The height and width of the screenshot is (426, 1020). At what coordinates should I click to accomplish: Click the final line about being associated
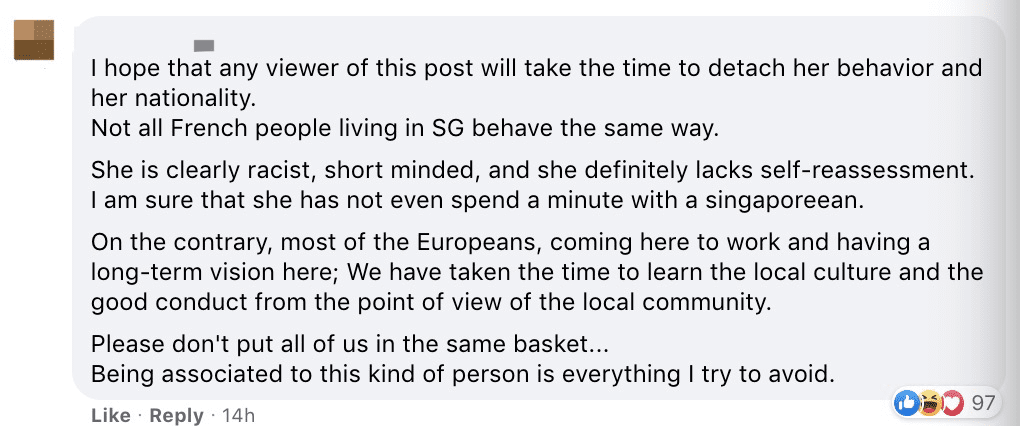pyautogui.click(x=462, y=375)
